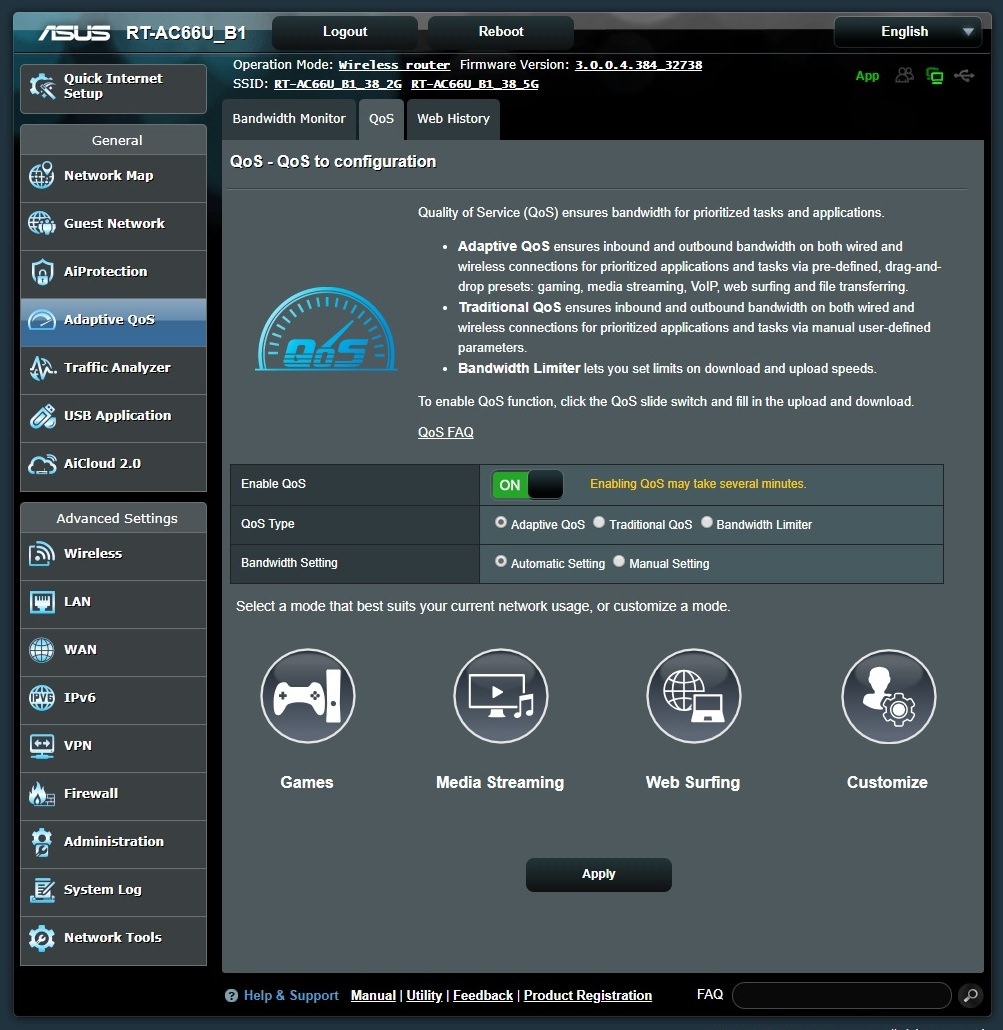The width and height of the screenshot is (1003, 1030).
Task: Click the VPN monitor icon
Action: (41, 746)
